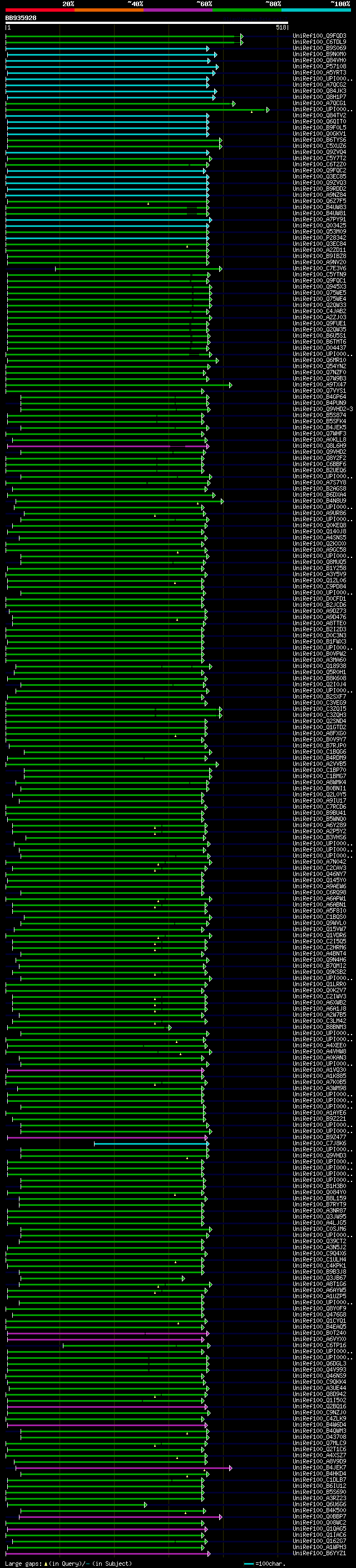Click the UniRef100_C7RCD6 label

coord(319,807)
